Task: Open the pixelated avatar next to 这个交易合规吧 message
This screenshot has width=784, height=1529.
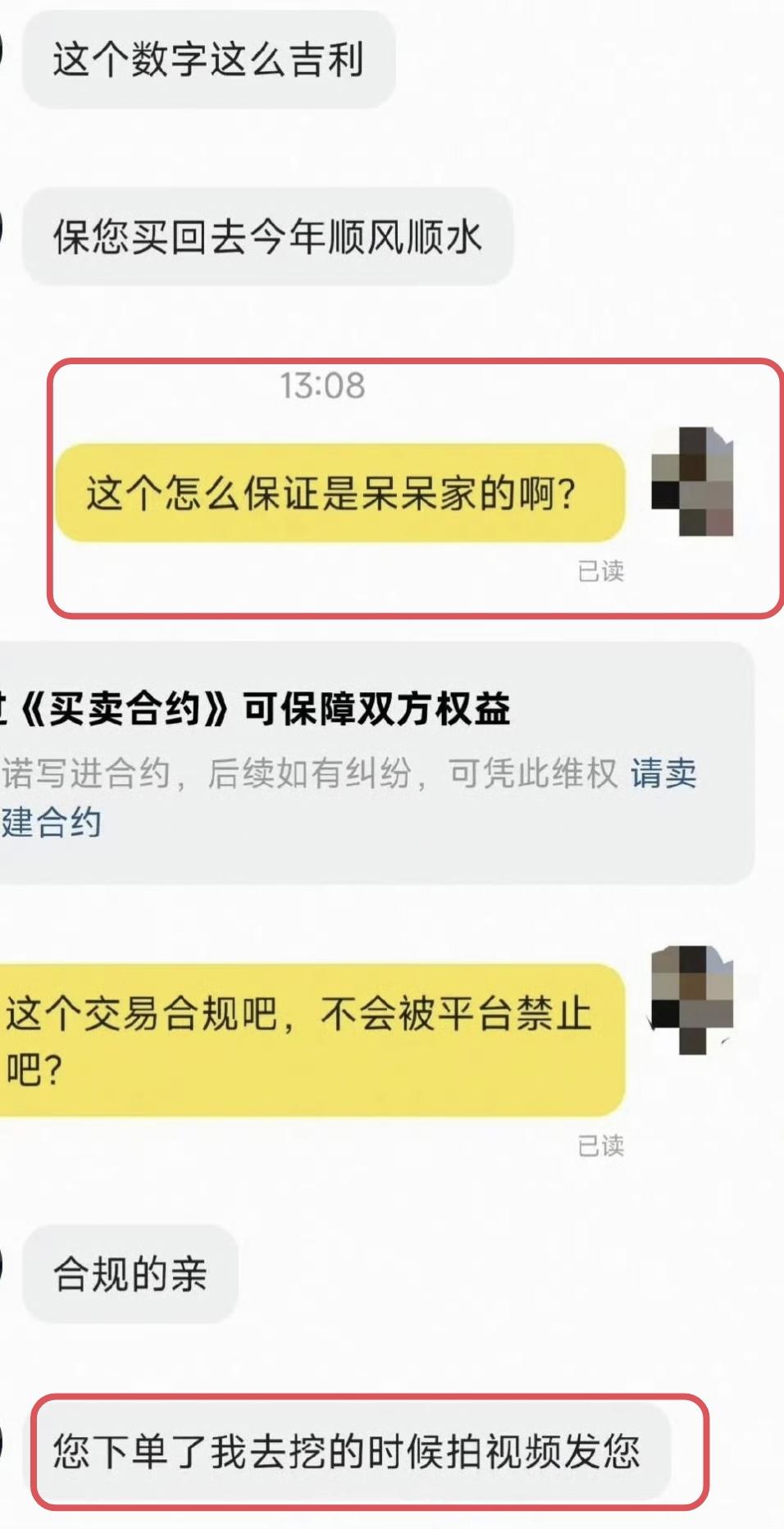Action: 692,1000
